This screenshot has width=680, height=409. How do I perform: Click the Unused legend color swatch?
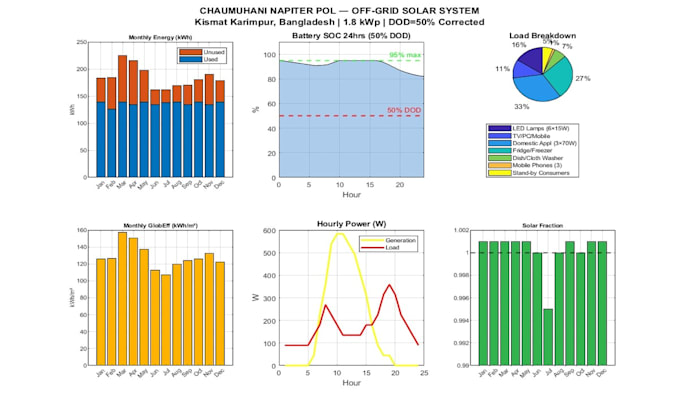coord(191,52)
